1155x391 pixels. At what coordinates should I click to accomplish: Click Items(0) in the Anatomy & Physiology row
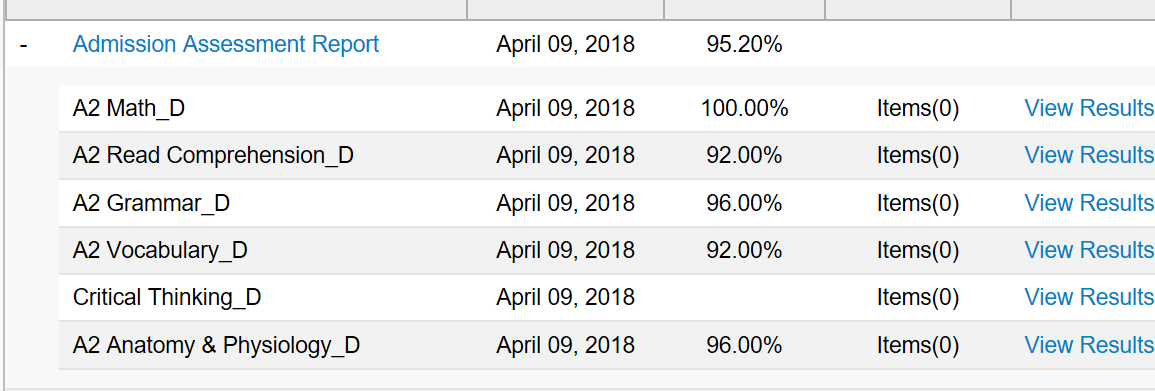click(x=918, y=345)
